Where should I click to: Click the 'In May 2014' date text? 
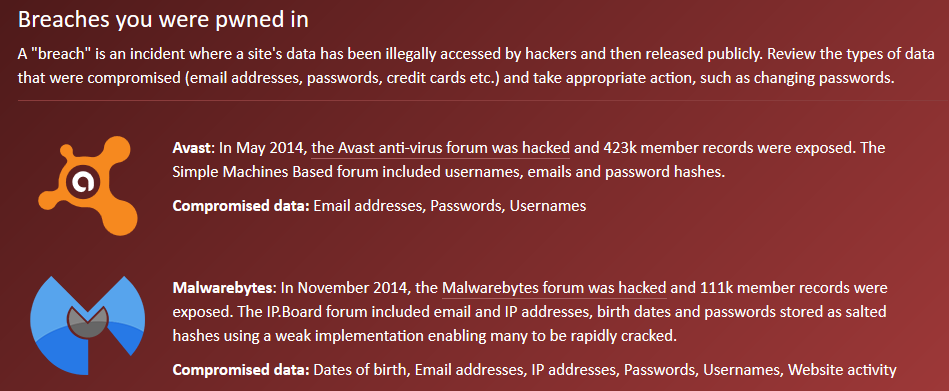click(x=260, y=148)
